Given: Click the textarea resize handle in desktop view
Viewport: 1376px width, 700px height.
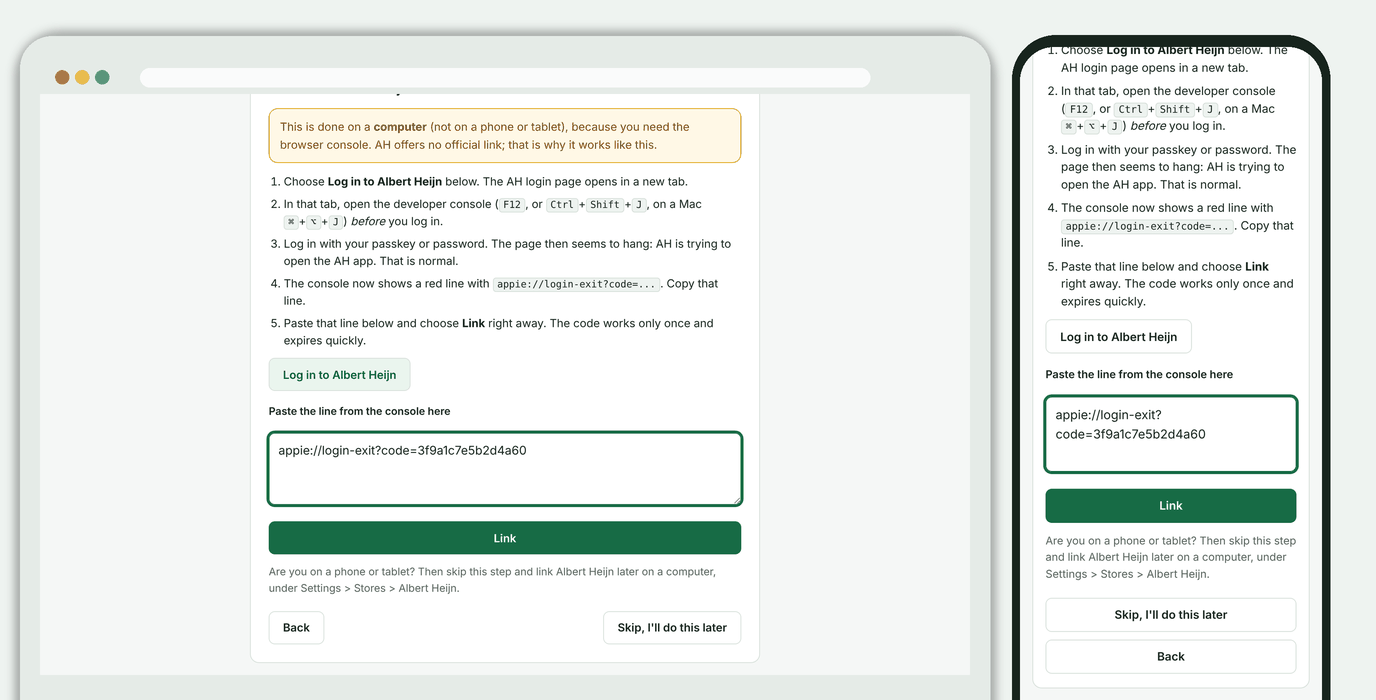Looking at the screenshot, I should (736, 500).
